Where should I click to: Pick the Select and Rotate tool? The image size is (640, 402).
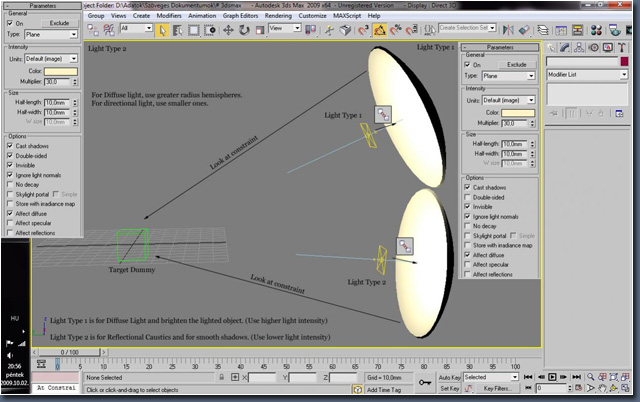click(x=244, y=30)
